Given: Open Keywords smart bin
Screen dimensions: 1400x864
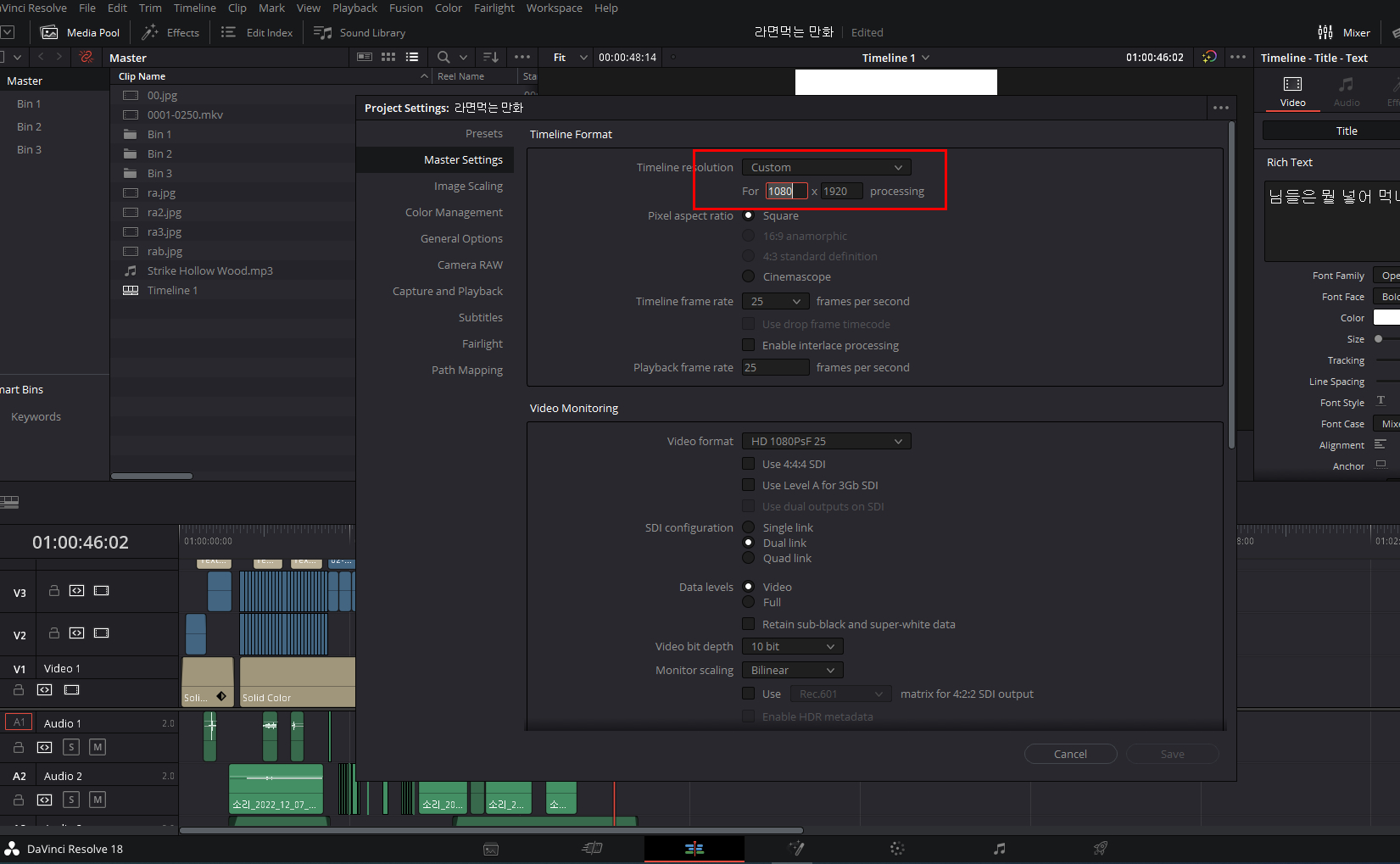Looking at the screenshot, I should click(x=36, y=416).
